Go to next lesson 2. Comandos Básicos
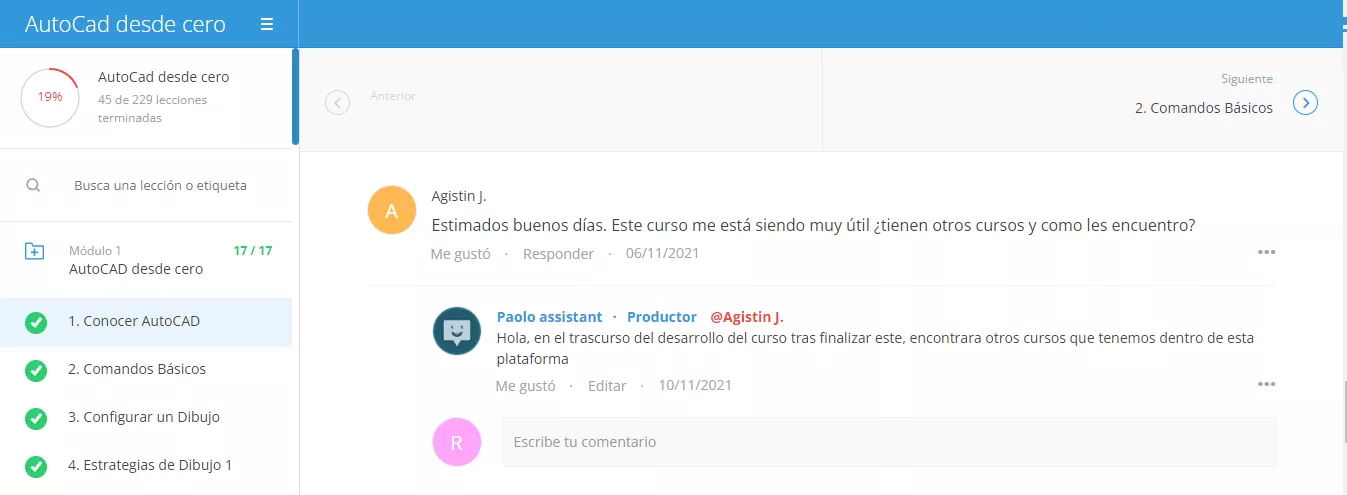1347x495 pixels. [x=1204, y=108]
